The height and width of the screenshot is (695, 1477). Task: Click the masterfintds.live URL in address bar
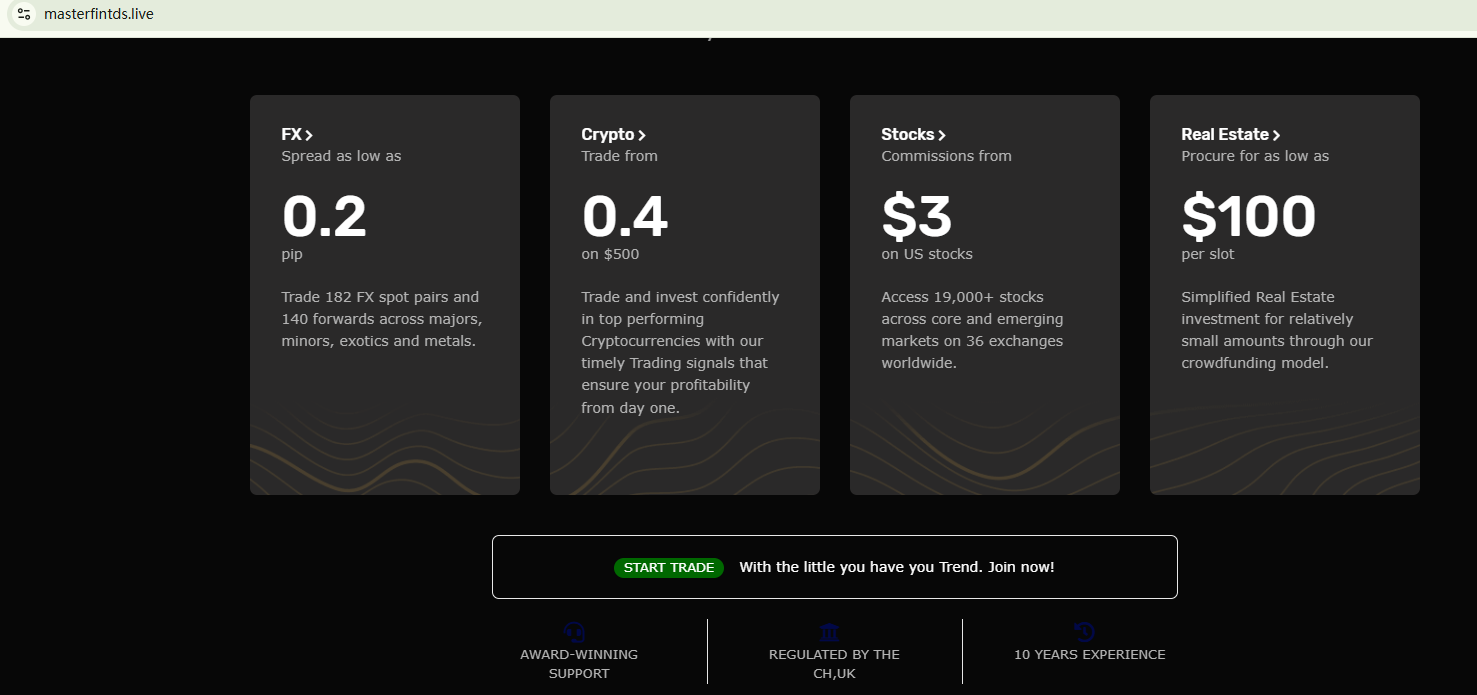pos(99,14)
